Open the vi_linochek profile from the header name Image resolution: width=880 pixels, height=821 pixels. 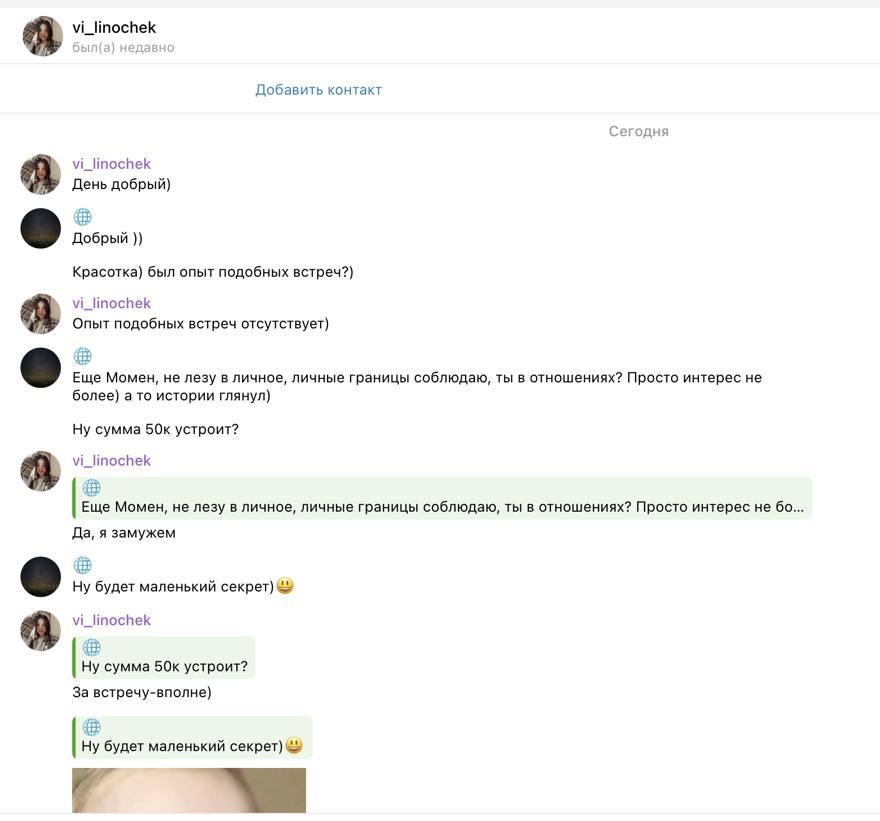point(114,28)
